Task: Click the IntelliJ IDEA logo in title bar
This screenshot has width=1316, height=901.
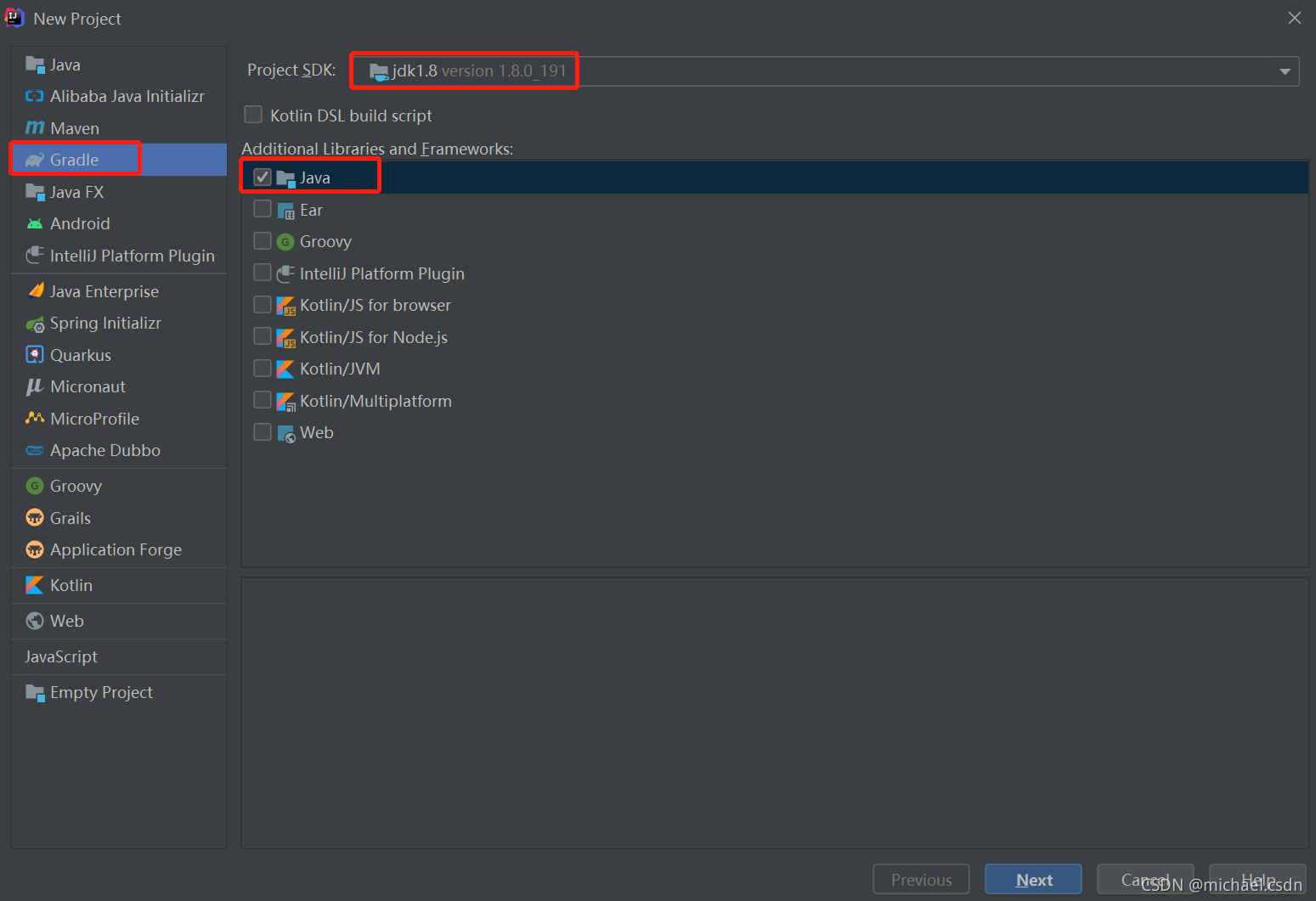Action: click(14, 18)
